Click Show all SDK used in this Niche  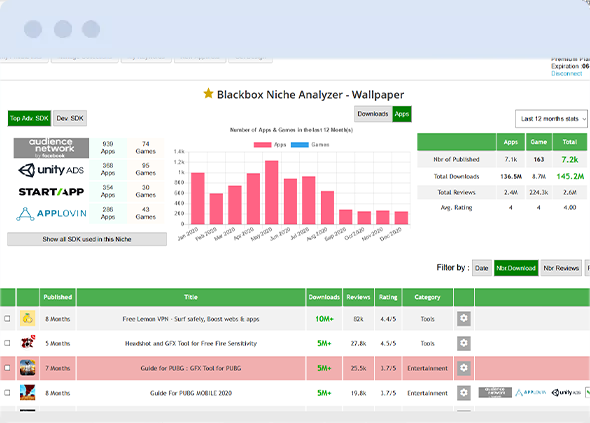[87, 239]
